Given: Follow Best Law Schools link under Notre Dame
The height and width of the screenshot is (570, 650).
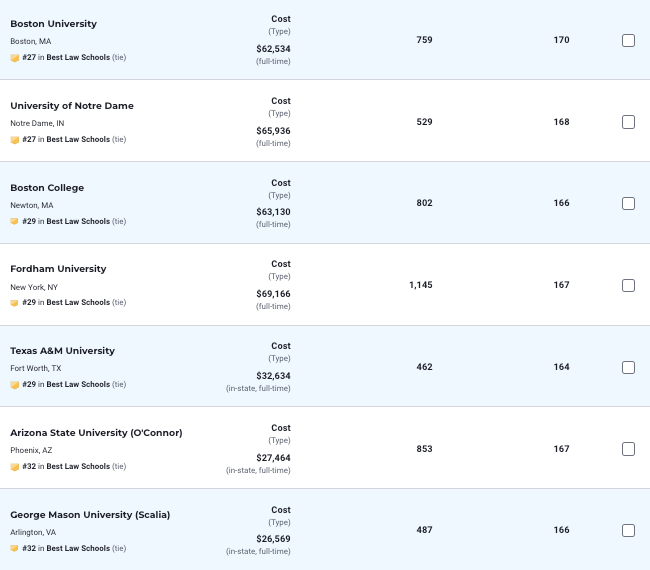Looking at the screenshot, I should 78,140.
